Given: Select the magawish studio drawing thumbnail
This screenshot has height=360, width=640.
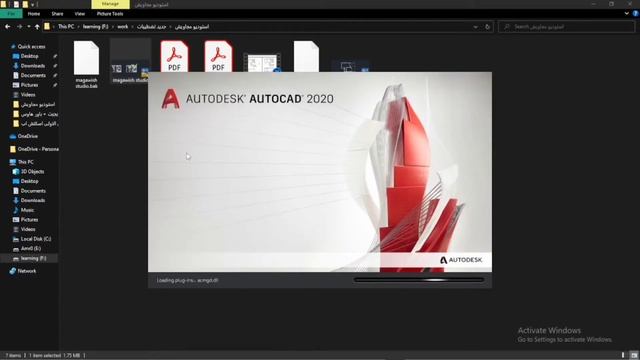Looking at the screenshot, I should 130,61.
